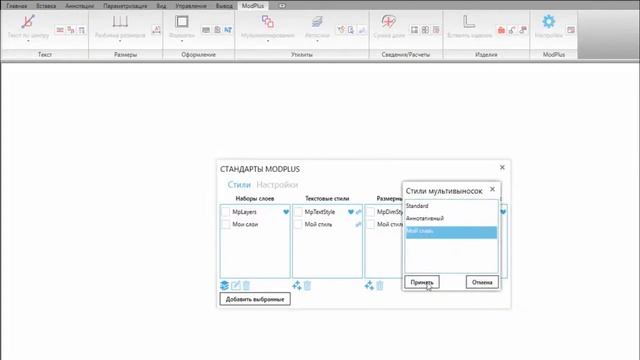Open the Вид ribbon tab
640x360 pixels.
click(x=161, y=6)
